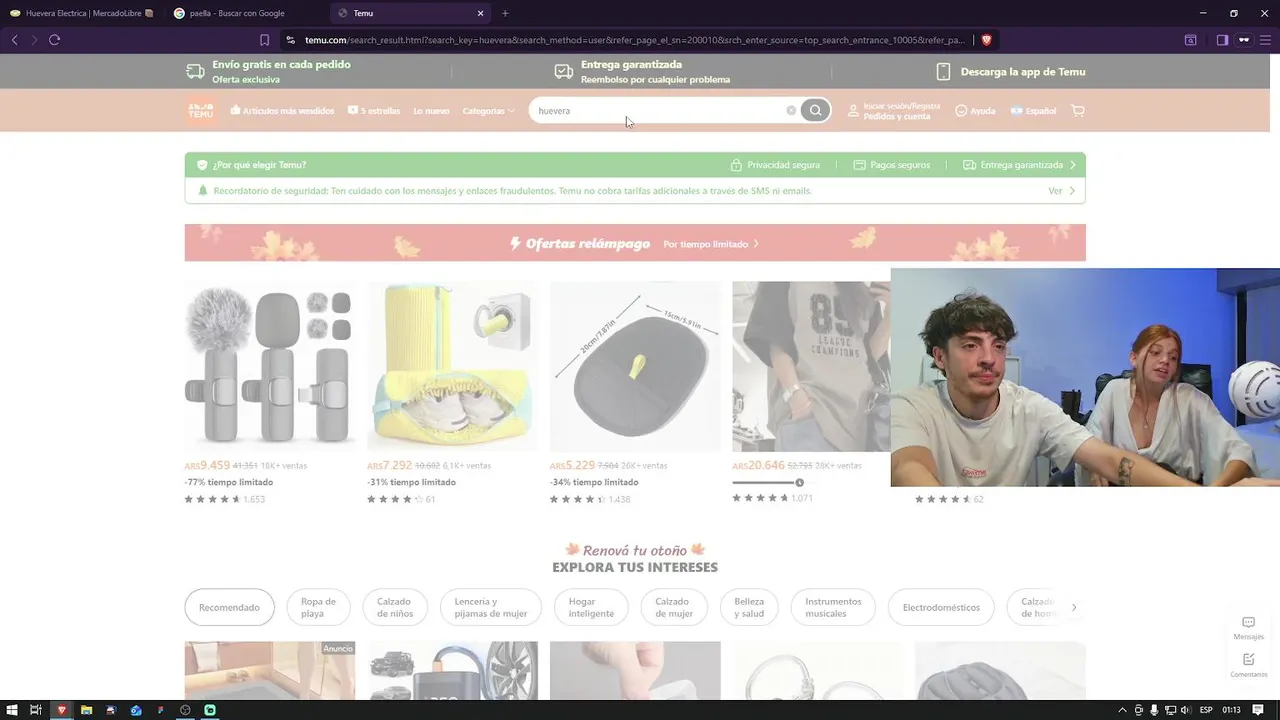The width and height of the screenshot is (1280, 720).
Task: Go to the Temu logo home
Action: (x=201, y=111)
